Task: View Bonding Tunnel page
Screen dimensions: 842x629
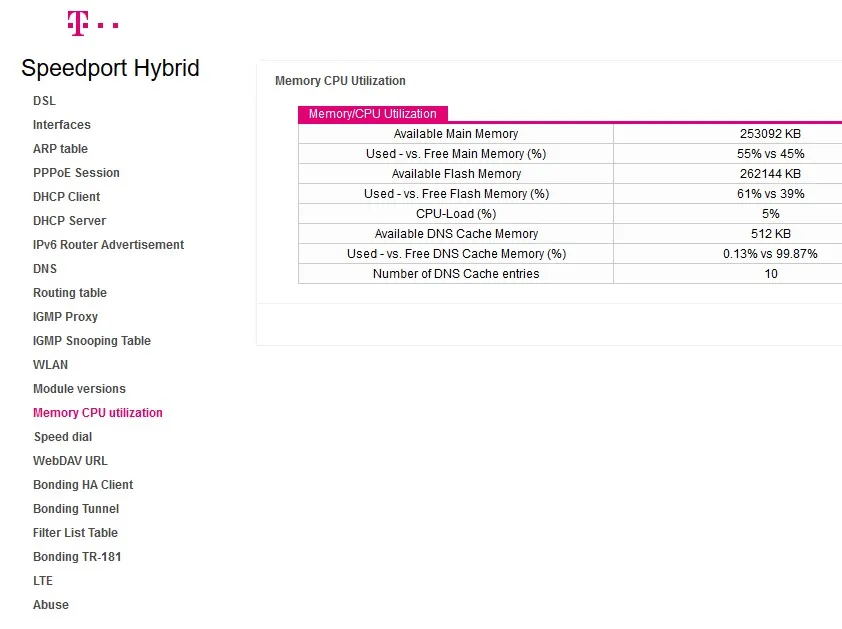Action: coord(76,509)
